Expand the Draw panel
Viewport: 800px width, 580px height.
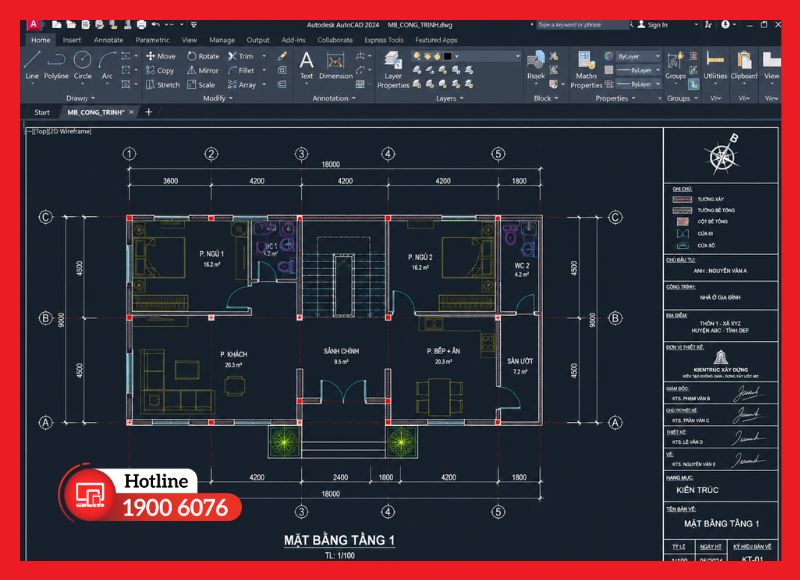[80, 98]
